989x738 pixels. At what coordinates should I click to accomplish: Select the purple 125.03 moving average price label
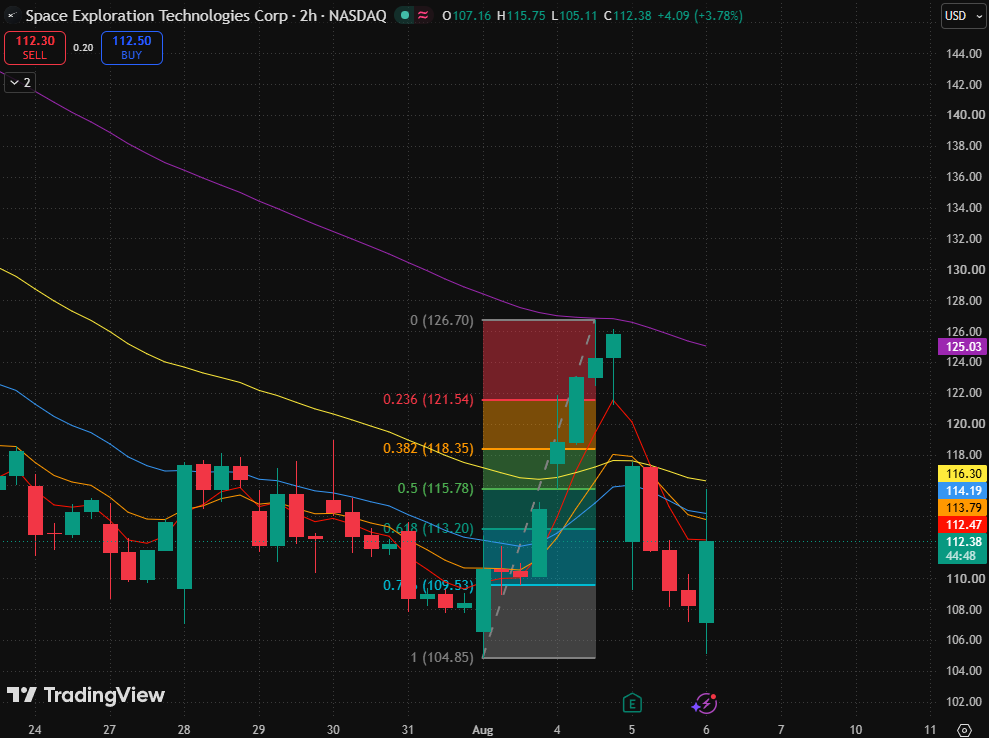tap(963, 346)
